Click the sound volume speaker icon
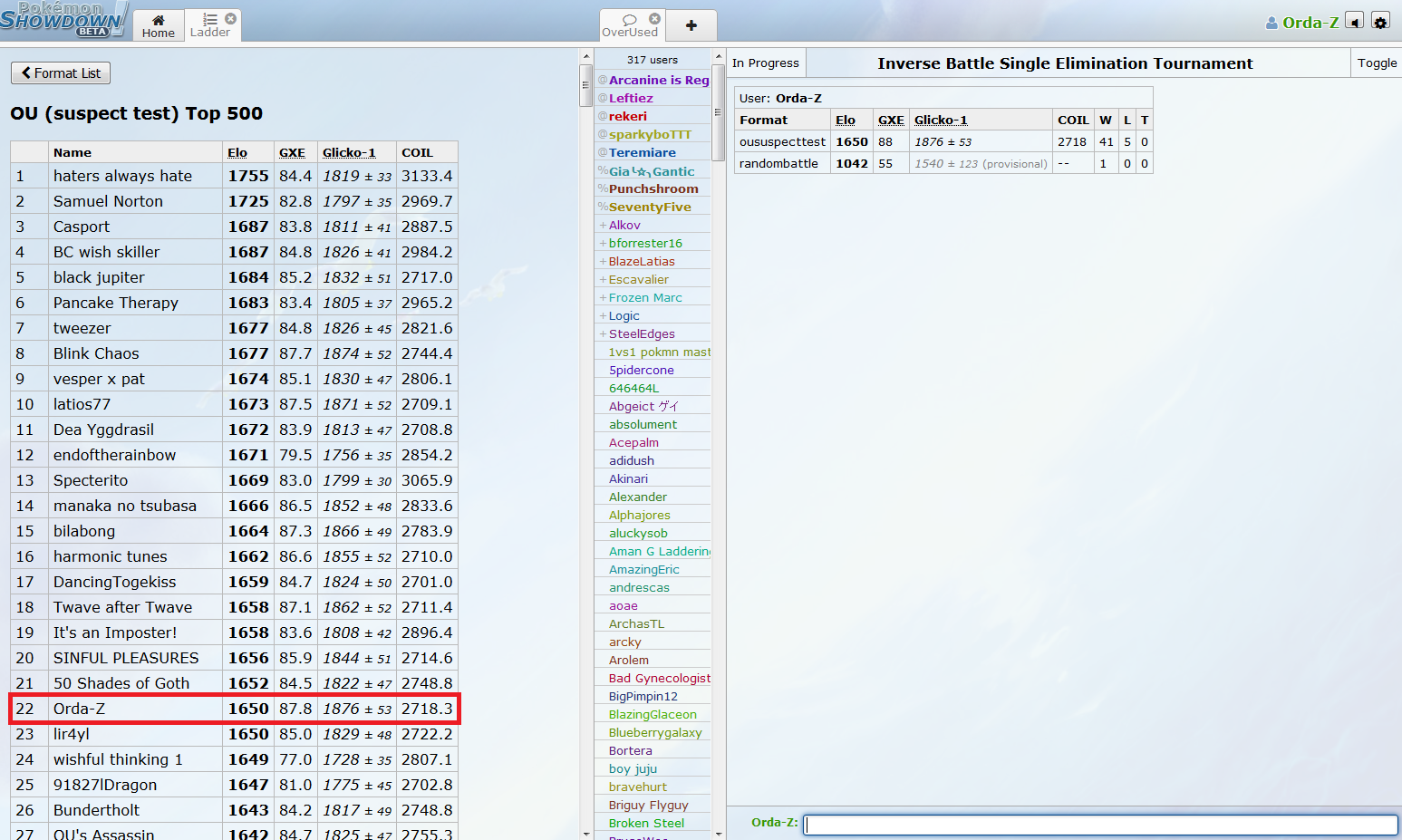This screenshot has height=840, width=1402. coord(1354,21)
